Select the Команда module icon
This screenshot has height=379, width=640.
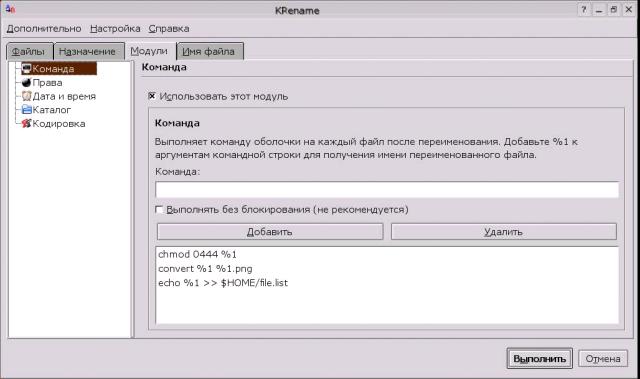tap(27, 69)
